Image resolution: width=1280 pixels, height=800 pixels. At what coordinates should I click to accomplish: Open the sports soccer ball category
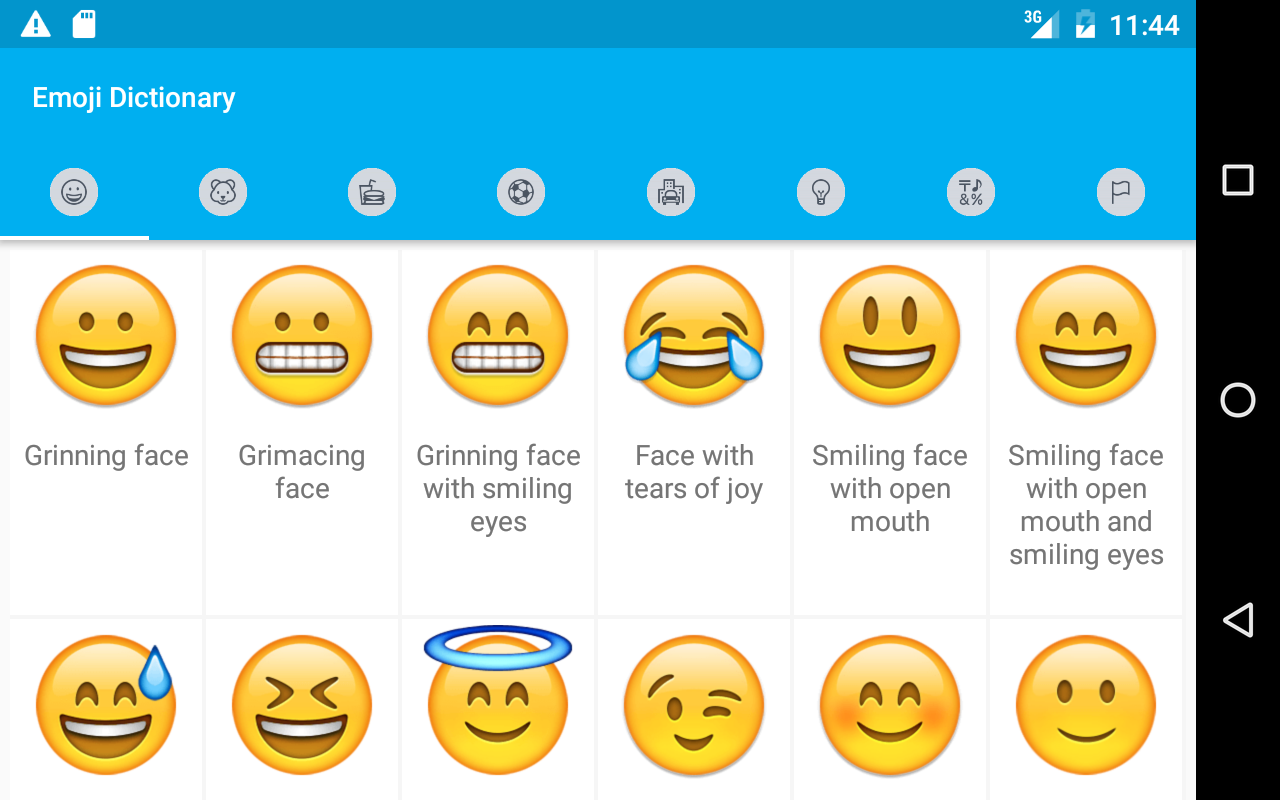(521, 191)
